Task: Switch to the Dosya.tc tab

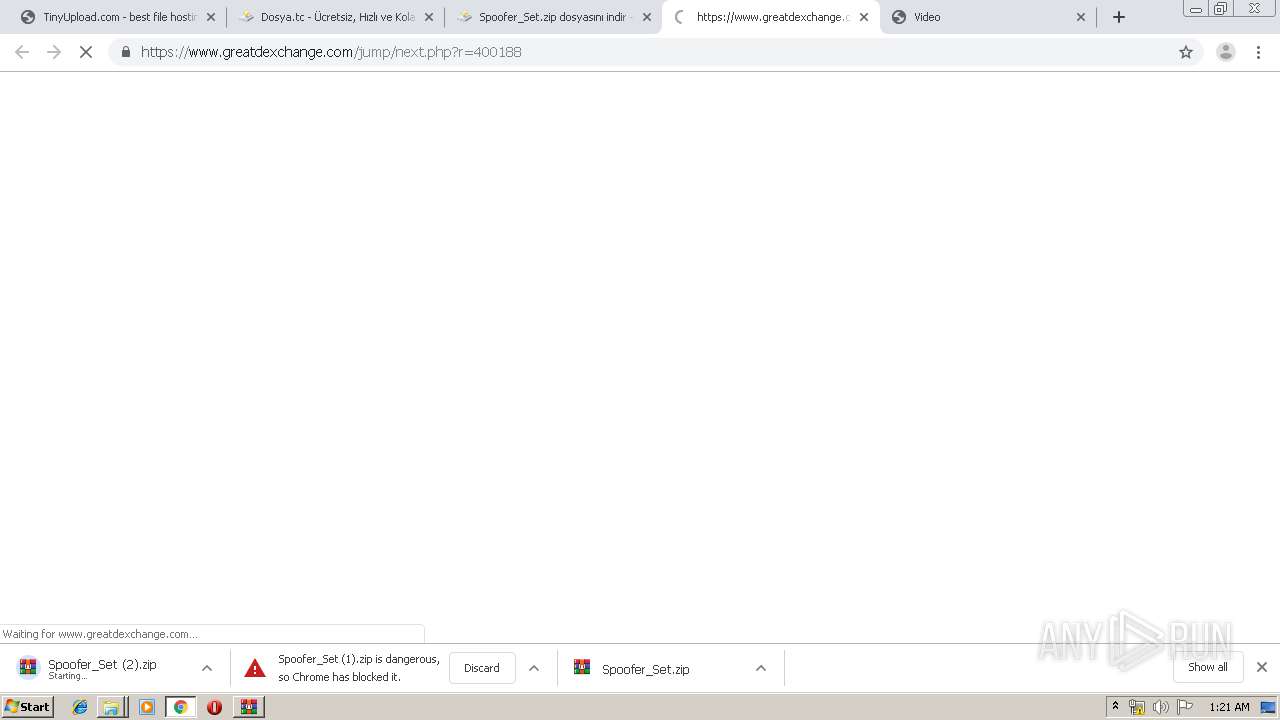Action: point(336,17)
